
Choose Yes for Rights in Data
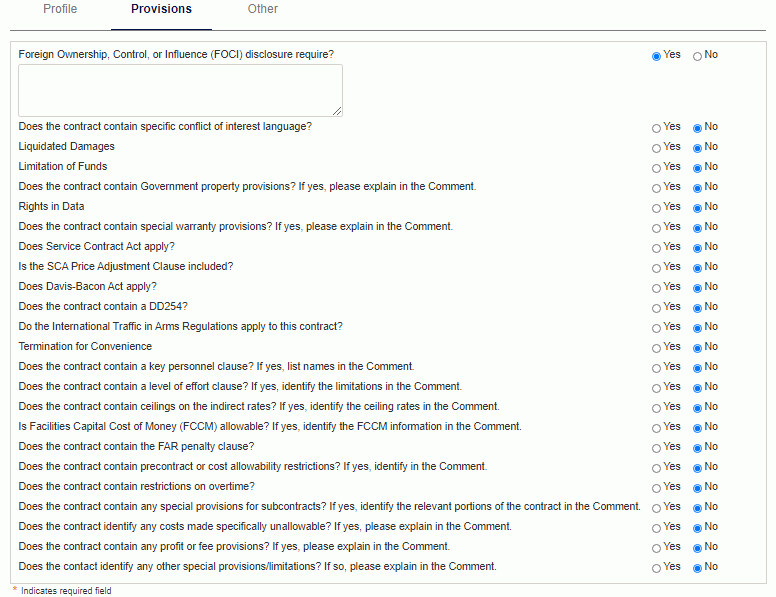click(x=656, y=208)
